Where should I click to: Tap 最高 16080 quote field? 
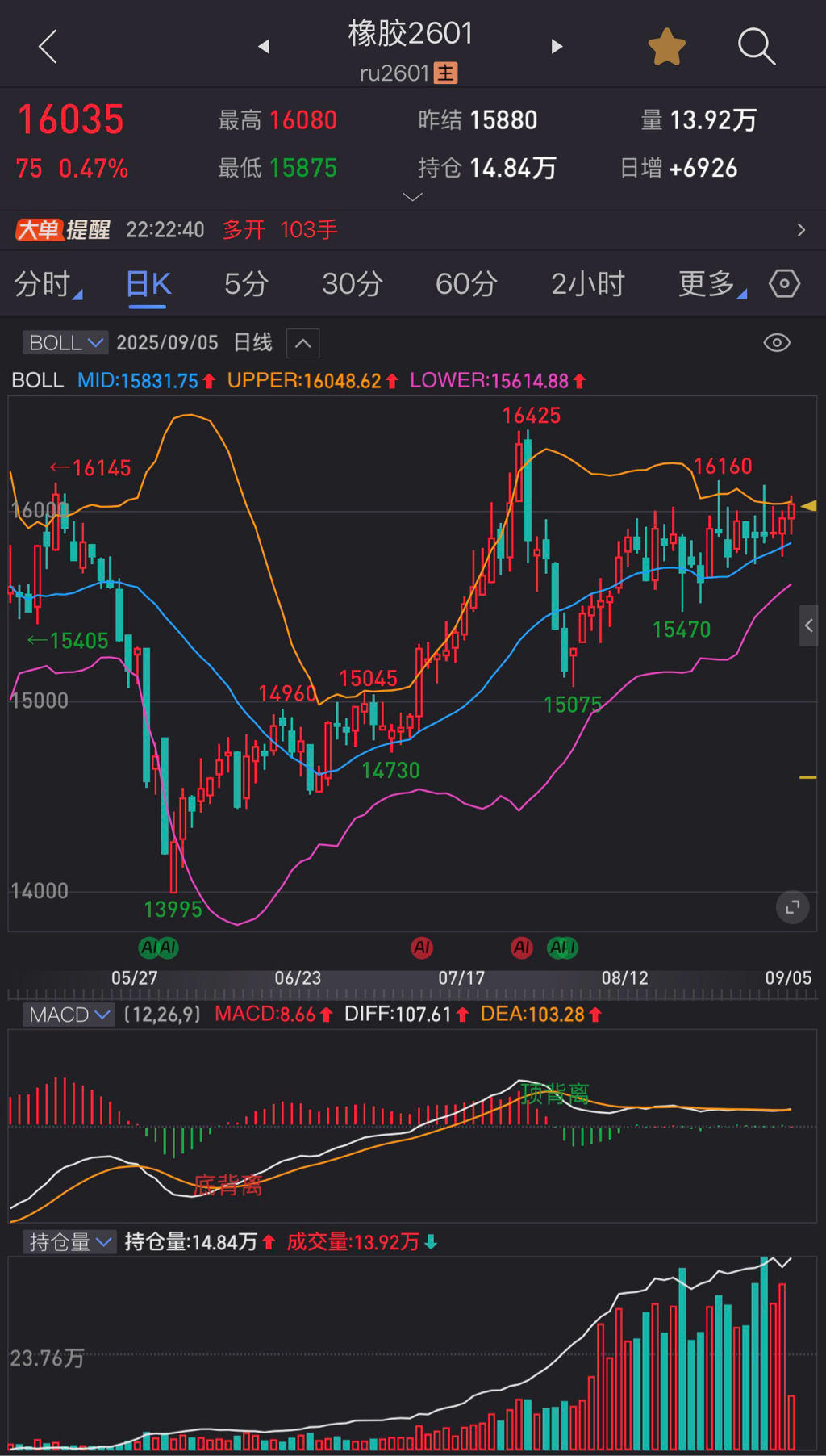[277, 120]
